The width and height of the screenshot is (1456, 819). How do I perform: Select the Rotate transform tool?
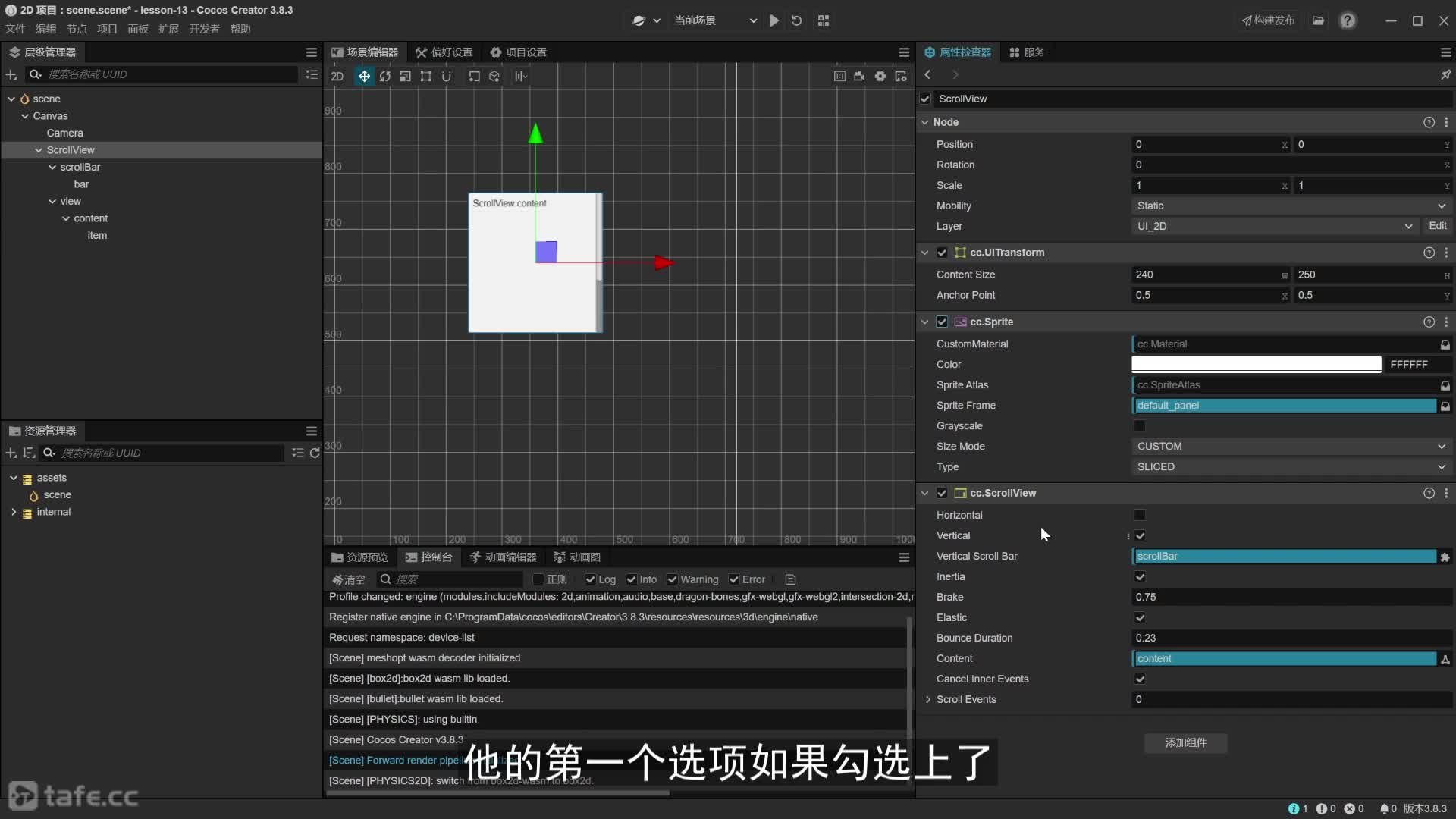point(385,76)
